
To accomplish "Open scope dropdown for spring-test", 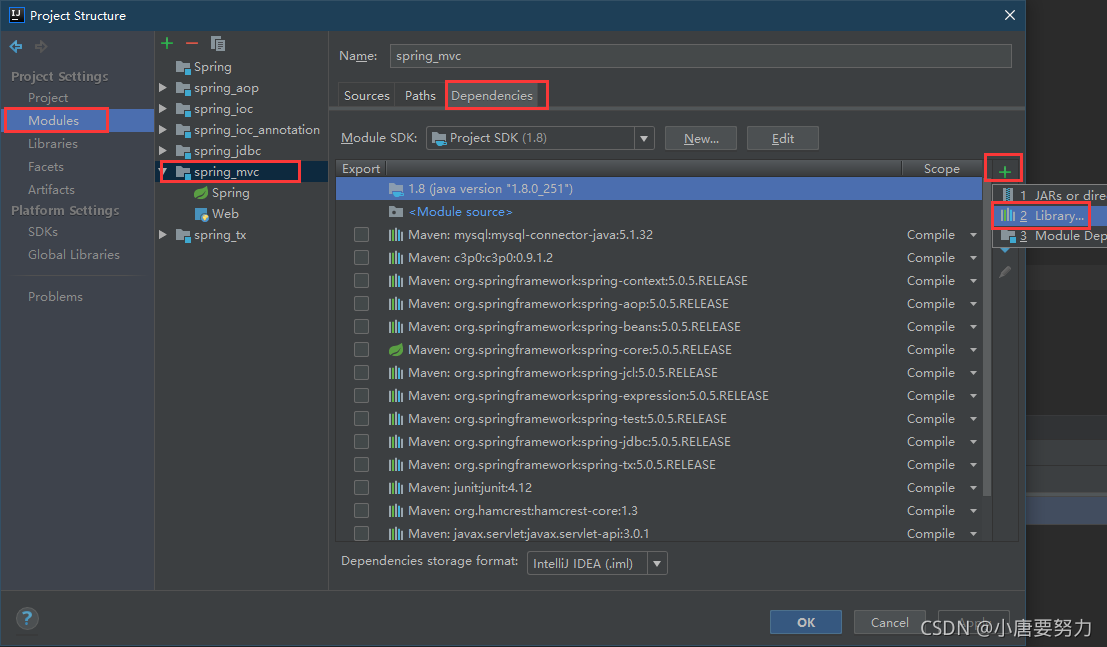I will point(974,419).
